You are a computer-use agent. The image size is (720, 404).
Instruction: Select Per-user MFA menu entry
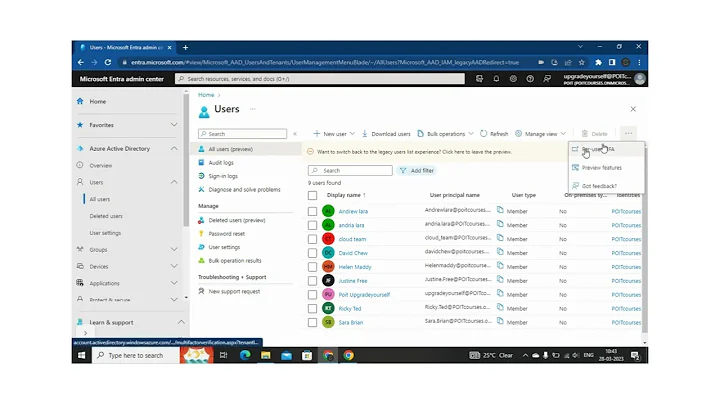tap(606, 149)
